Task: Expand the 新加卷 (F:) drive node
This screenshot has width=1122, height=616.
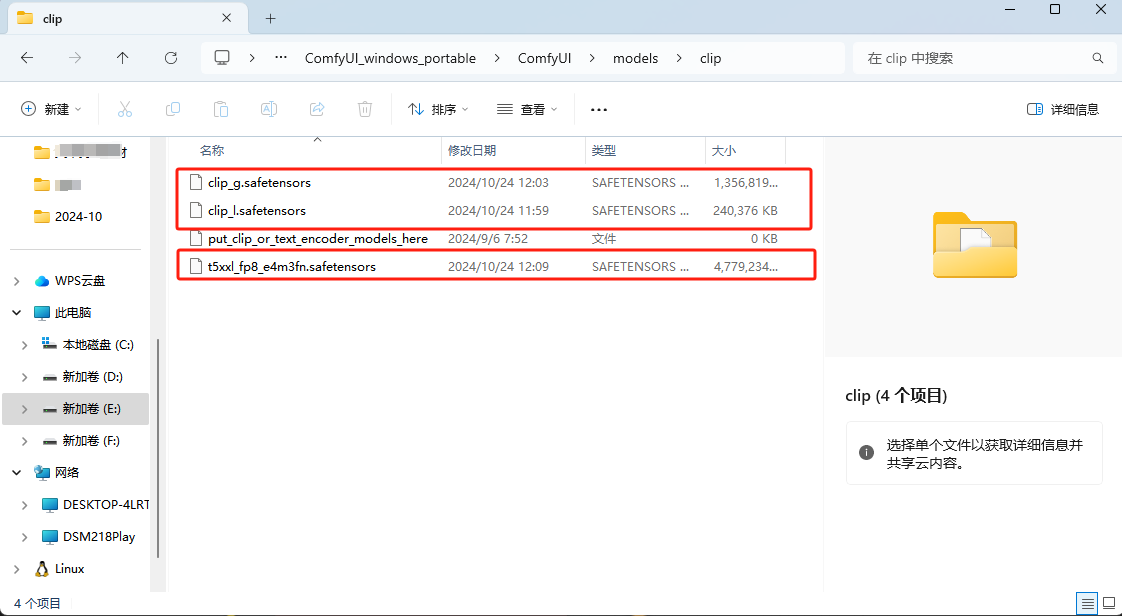Action: click(25, 441)
